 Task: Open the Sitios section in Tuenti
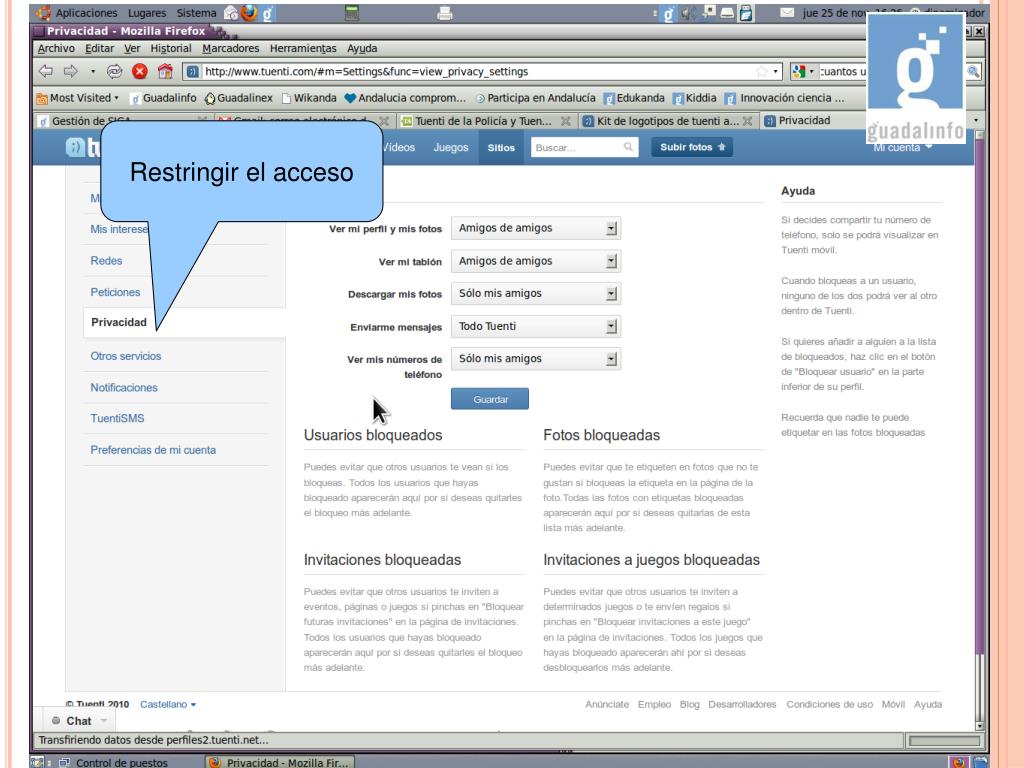pos(501,148)
